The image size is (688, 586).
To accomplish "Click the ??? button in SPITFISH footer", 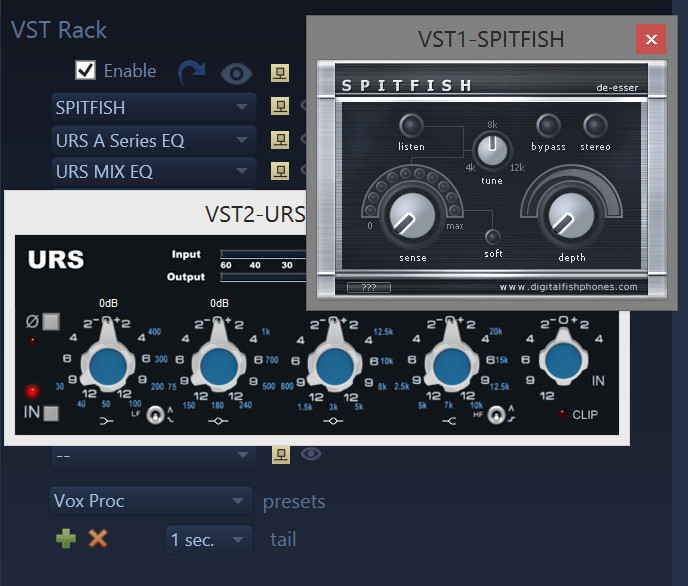I will point(369,287).
